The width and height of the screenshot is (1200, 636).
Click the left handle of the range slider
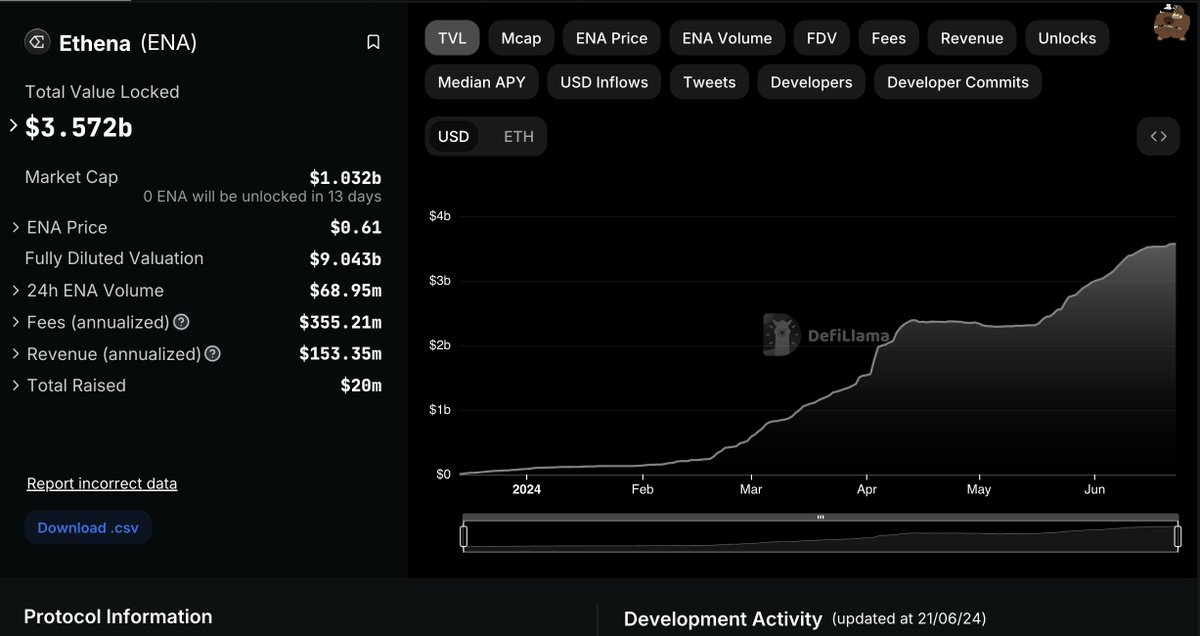464,537
